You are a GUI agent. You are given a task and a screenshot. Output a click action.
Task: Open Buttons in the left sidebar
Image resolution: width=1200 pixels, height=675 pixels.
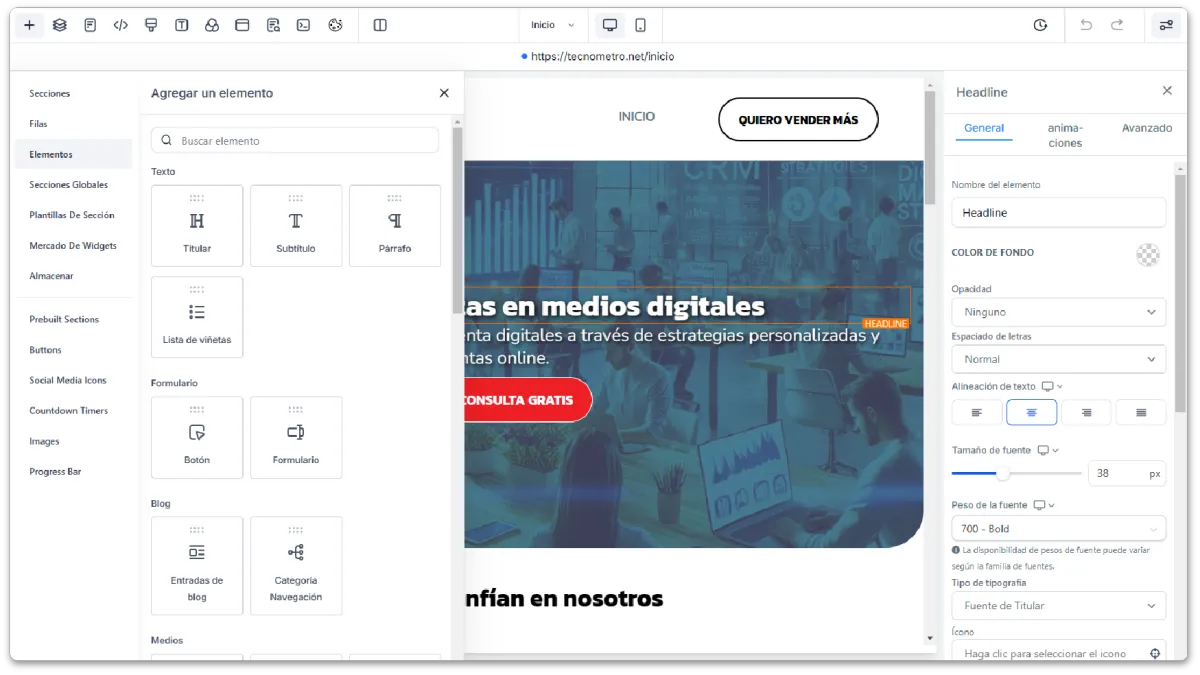[x=46, y=350]
